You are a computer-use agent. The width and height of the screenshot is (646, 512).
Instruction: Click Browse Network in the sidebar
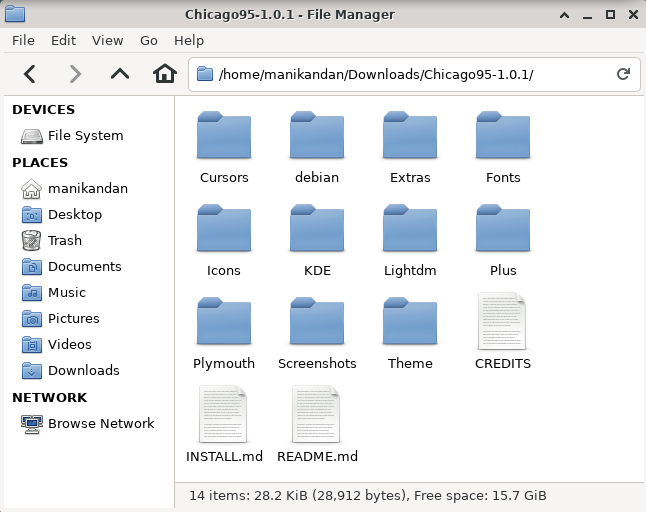coord(100,423)
